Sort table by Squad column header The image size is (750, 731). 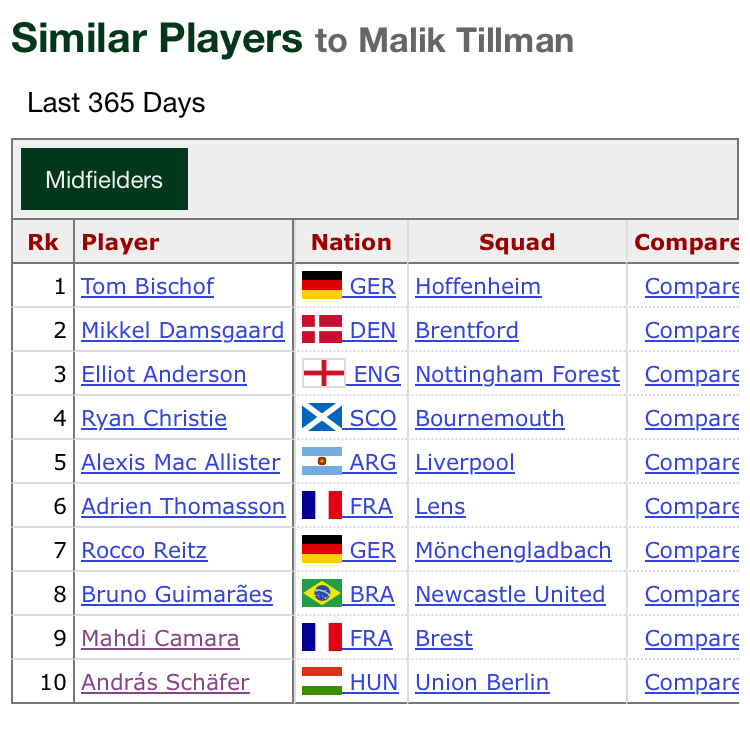pos(517,242)
